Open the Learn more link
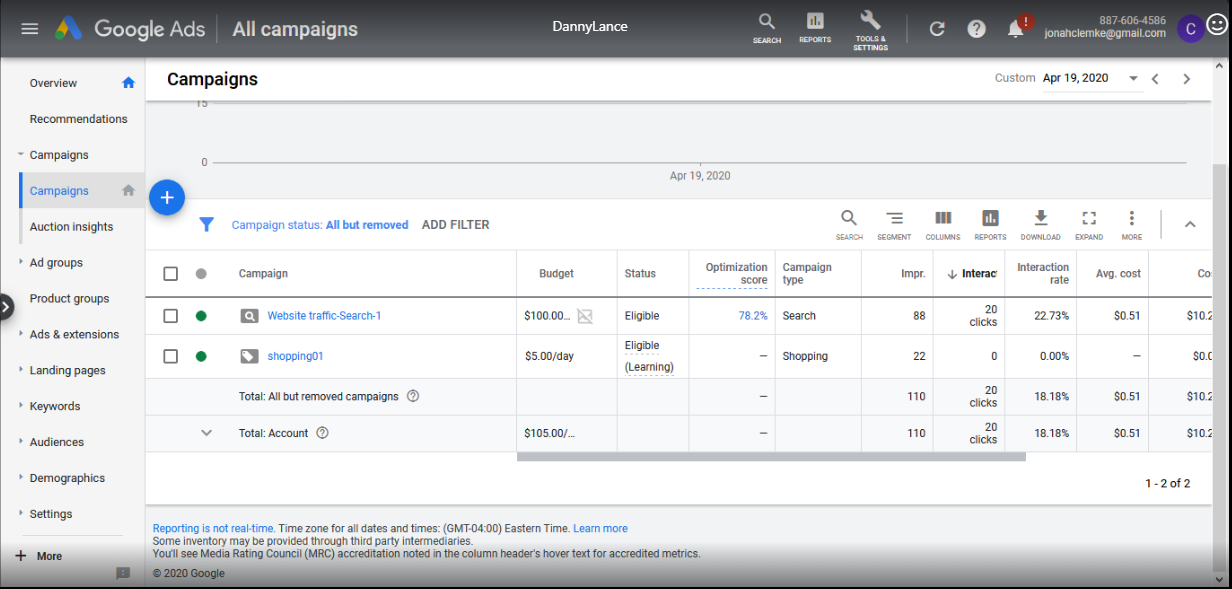The width and height of the screenshot is (1232, 589). pyautogui.click(x=600, y=528)
